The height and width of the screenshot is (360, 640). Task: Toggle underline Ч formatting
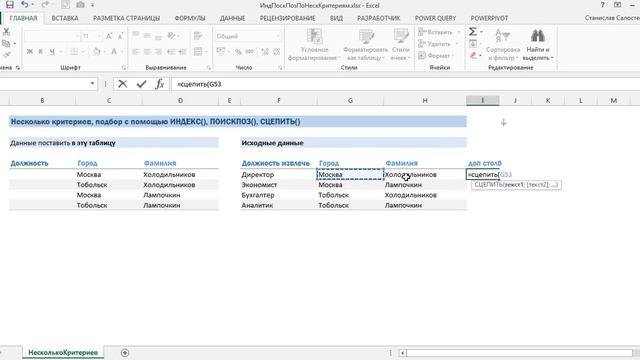[52, 51]
